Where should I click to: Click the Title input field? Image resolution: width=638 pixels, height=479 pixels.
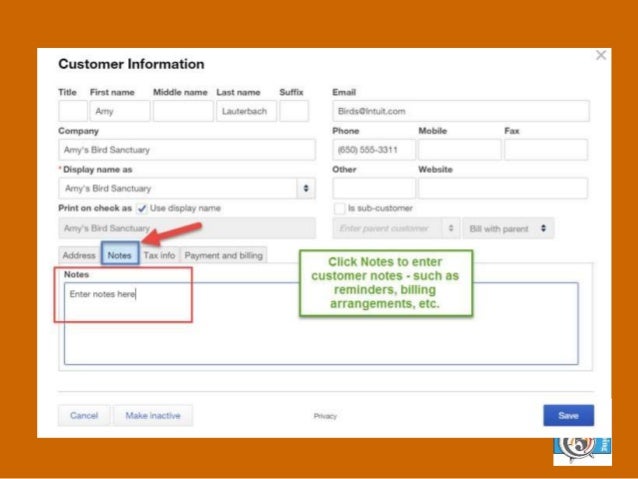(x=73, y=111)
